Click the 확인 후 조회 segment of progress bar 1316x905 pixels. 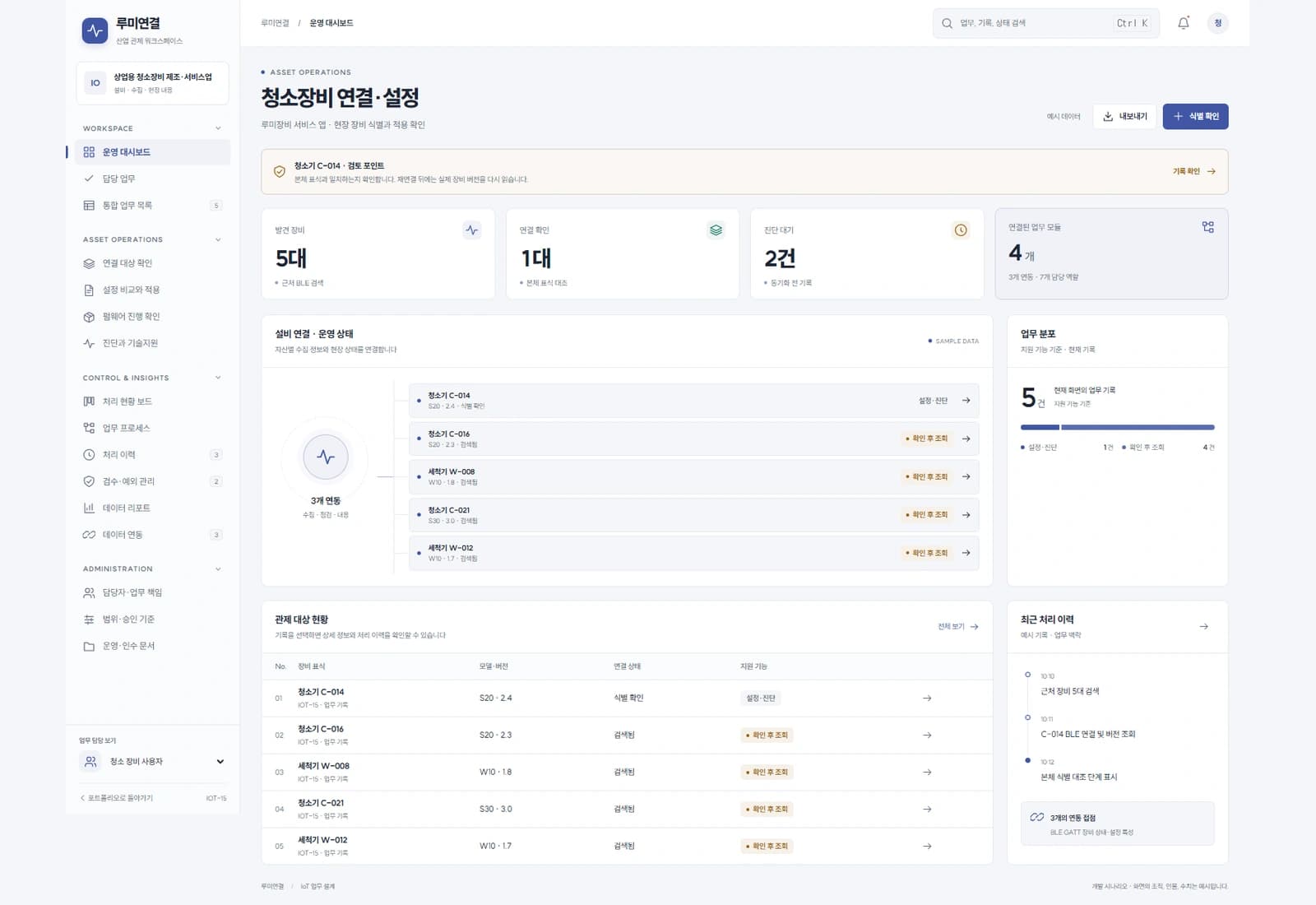1138,427
